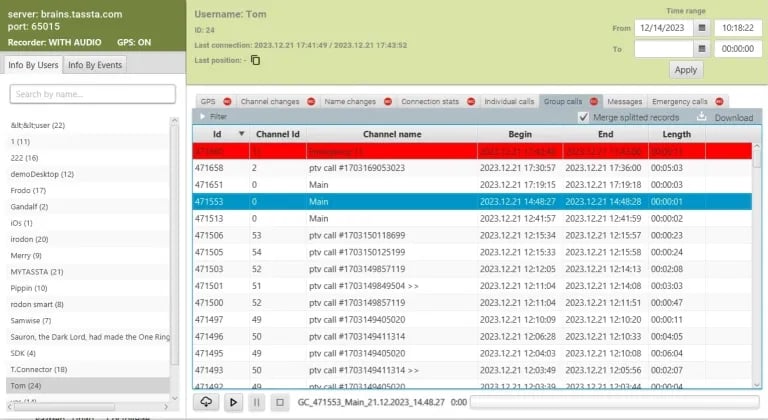Click red icon on Connection stats tab
The image size is (768, 420).
click(x=471, y=101)
